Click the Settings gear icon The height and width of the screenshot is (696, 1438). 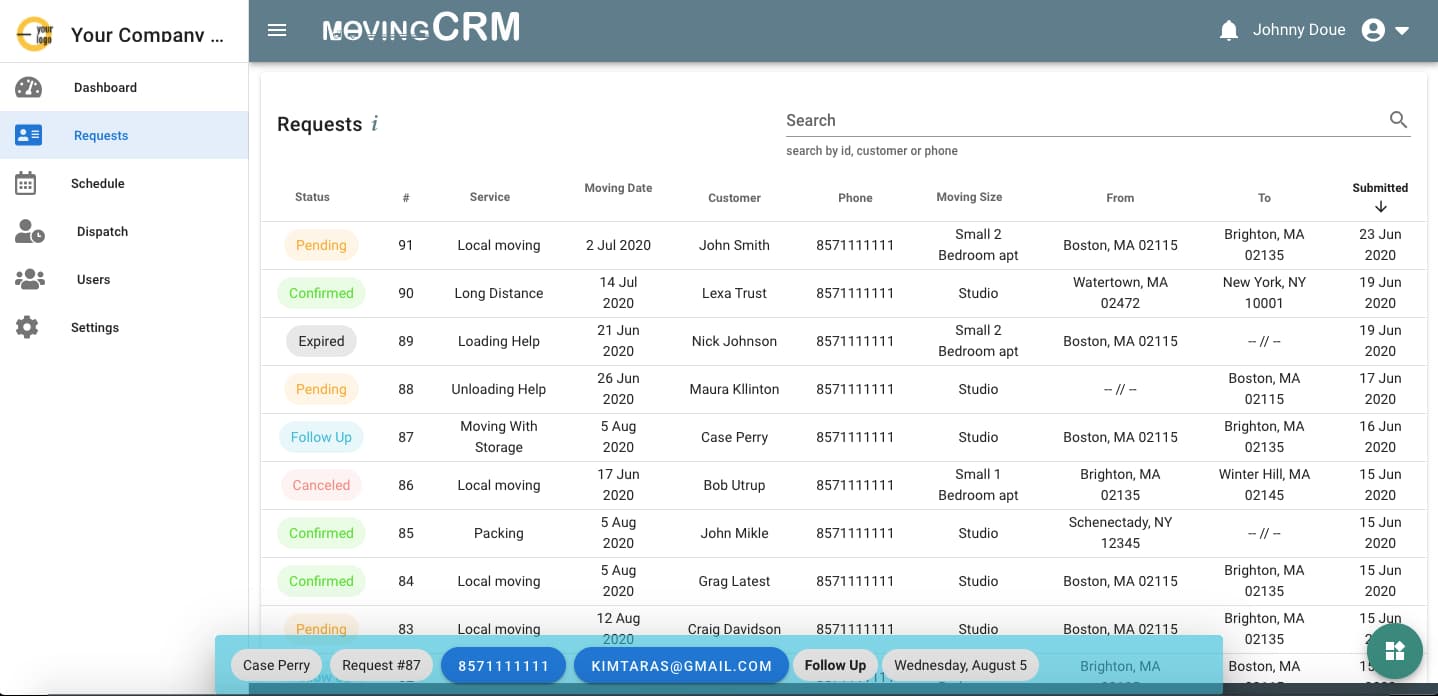27,327
